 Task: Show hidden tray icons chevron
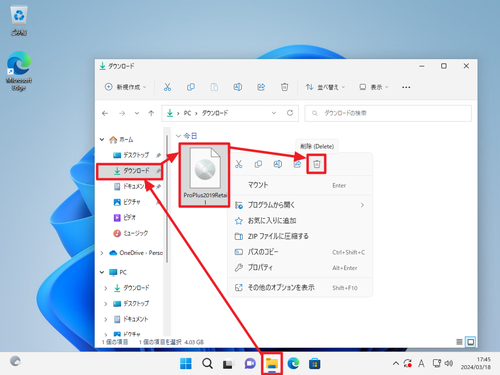point(396,363)
